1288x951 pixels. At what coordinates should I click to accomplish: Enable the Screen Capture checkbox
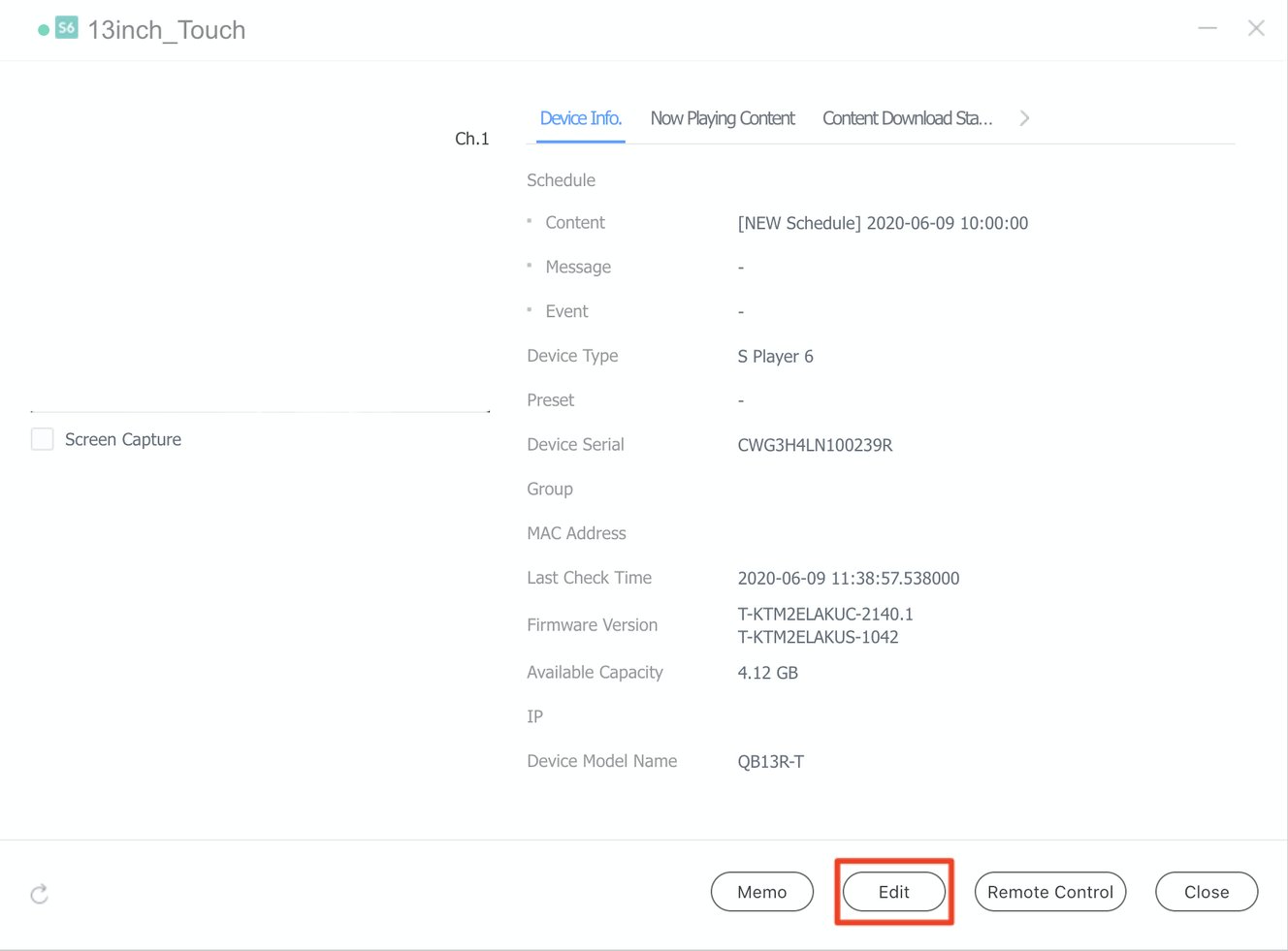click(42, 439)
